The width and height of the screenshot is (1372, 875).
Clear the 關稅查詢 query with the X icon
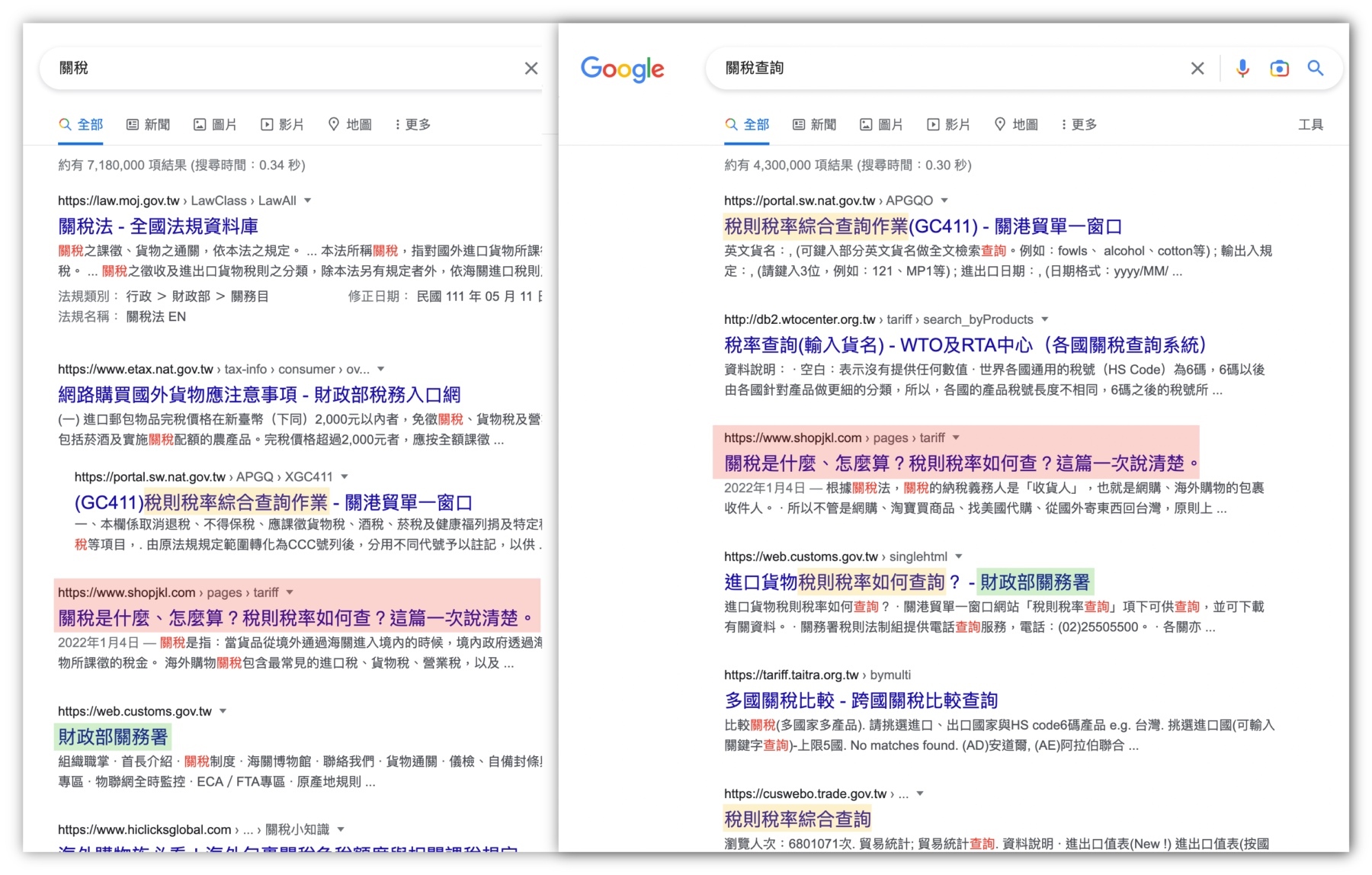pos(1197,69)
